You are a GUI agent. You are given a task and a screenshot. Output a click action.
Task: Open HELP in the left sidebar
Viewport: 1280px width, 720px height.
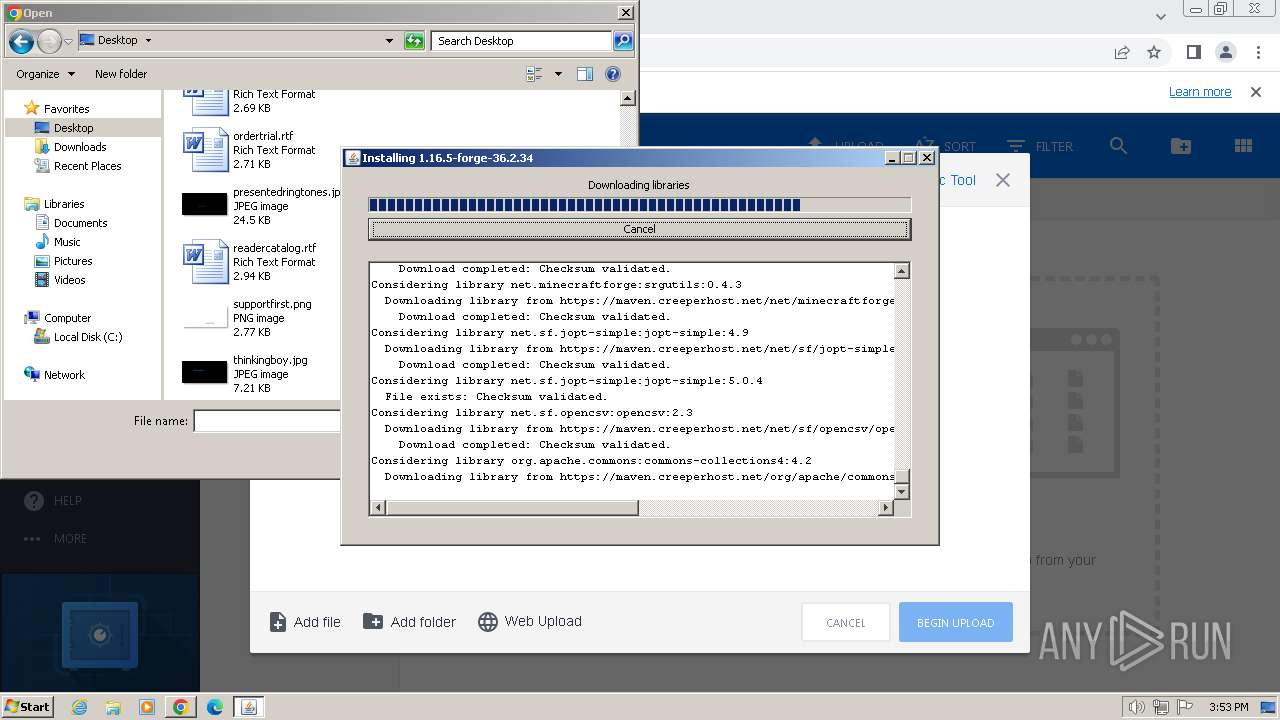point(53,501)
